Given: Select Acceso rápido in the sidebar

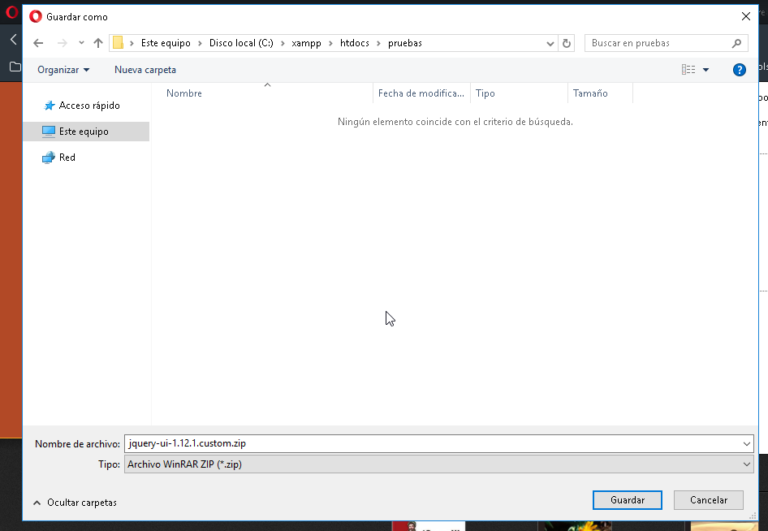Looking at the screenshot, I should coord(89,105).
